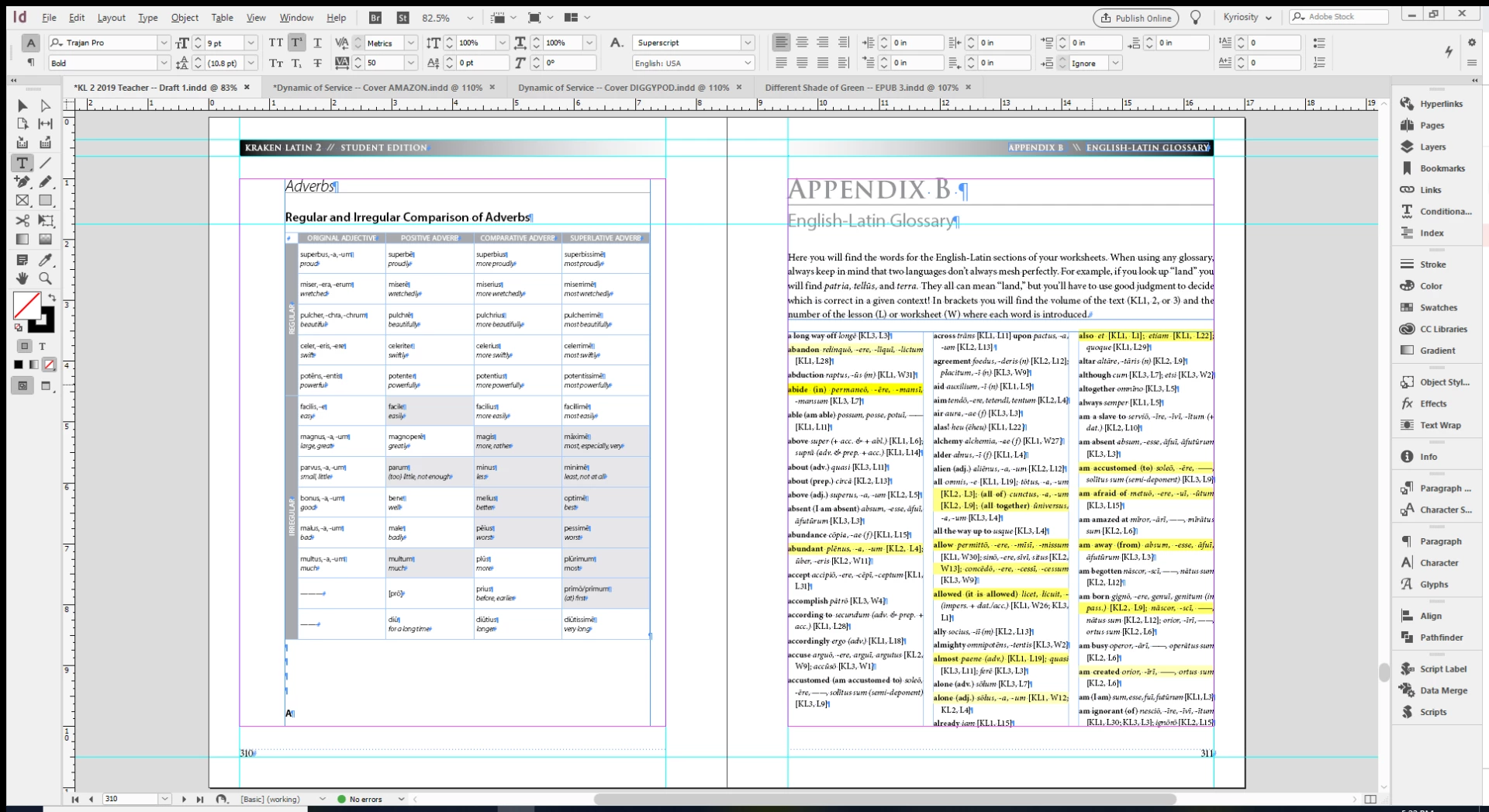Click the lightbulb tips icon

tap(1195, 17)
